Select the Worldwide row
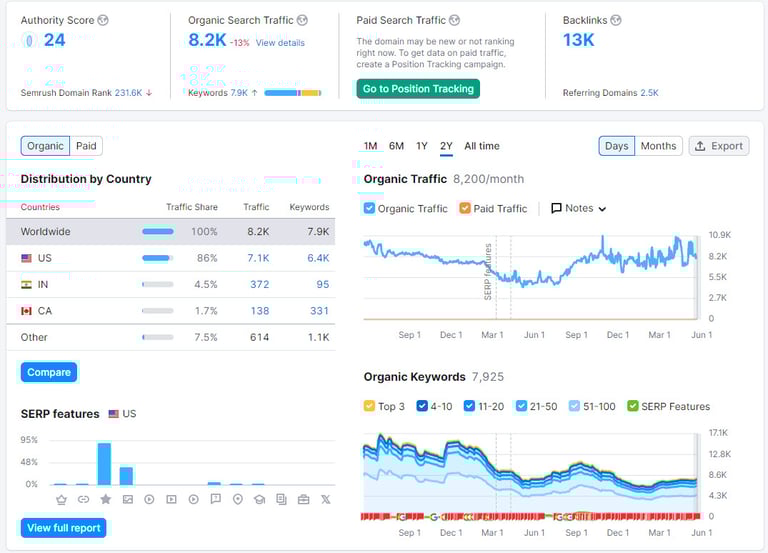The width and height of the screenshot is (768, 553). point(170,232)
